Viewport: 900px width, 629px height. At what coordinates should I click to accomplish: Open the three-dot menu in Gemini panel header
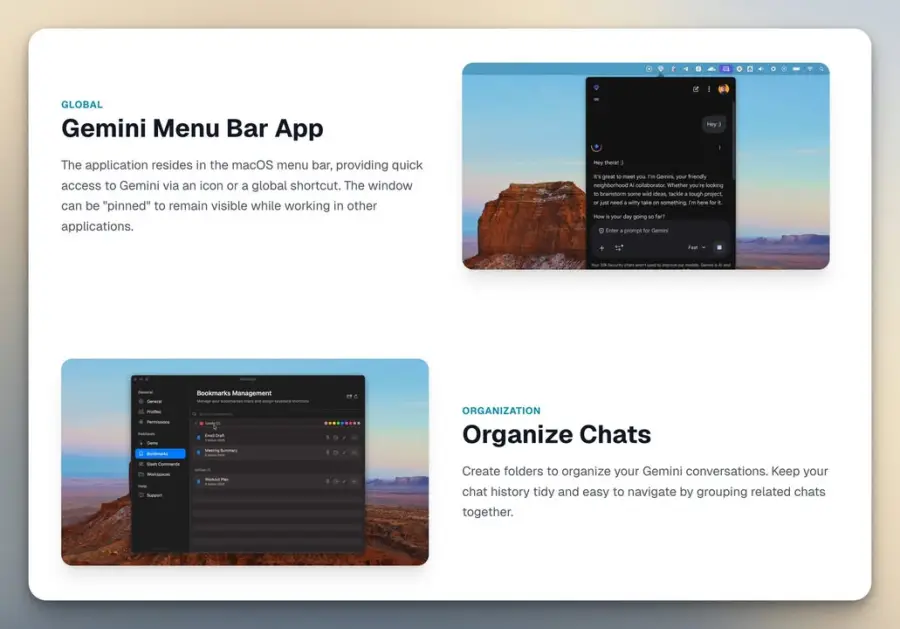pyautogui.click(x=709, y=89)
